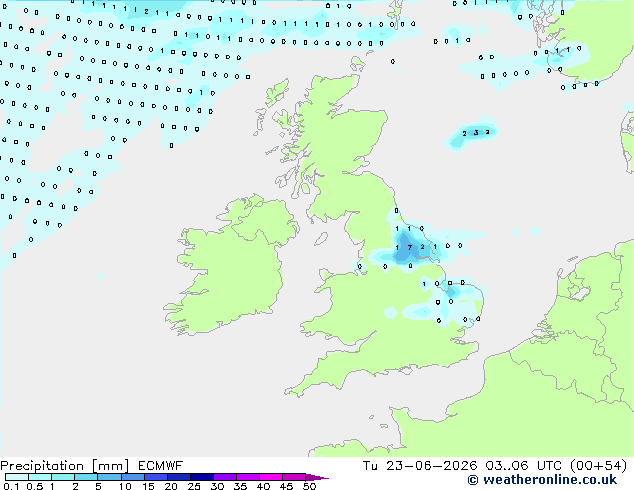Screen dimensions: 634x490
Task: Click the '03..06 UTC' time label
Action: click(523, 466)
